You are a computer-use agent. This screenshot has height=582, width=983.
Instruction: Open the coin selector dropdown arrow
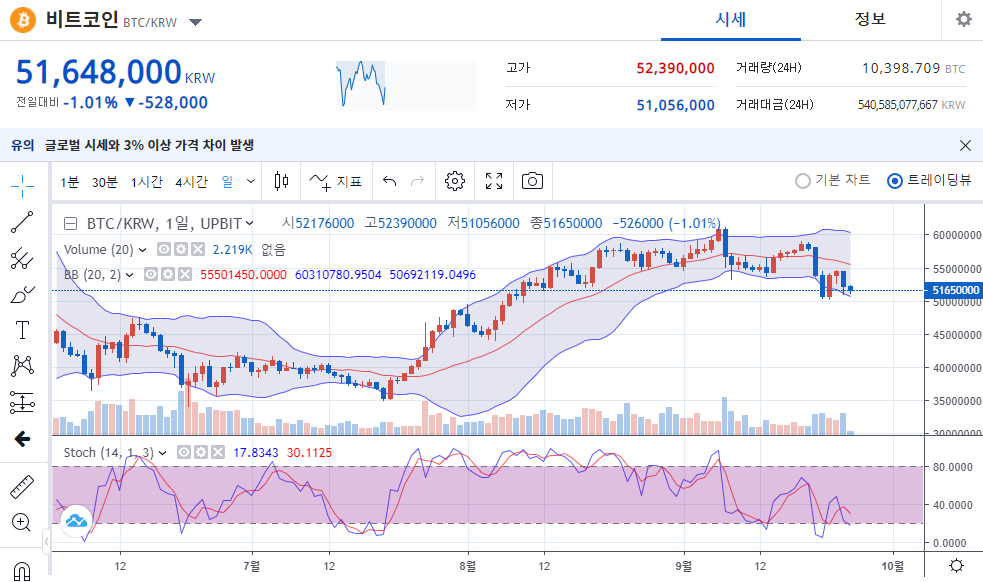pos(196,23)
